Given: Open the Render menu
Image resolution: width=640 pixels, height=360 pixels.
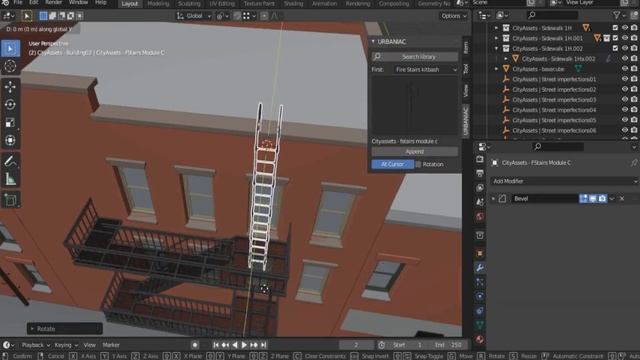Looking at the screenshot, I should point(53,3).
